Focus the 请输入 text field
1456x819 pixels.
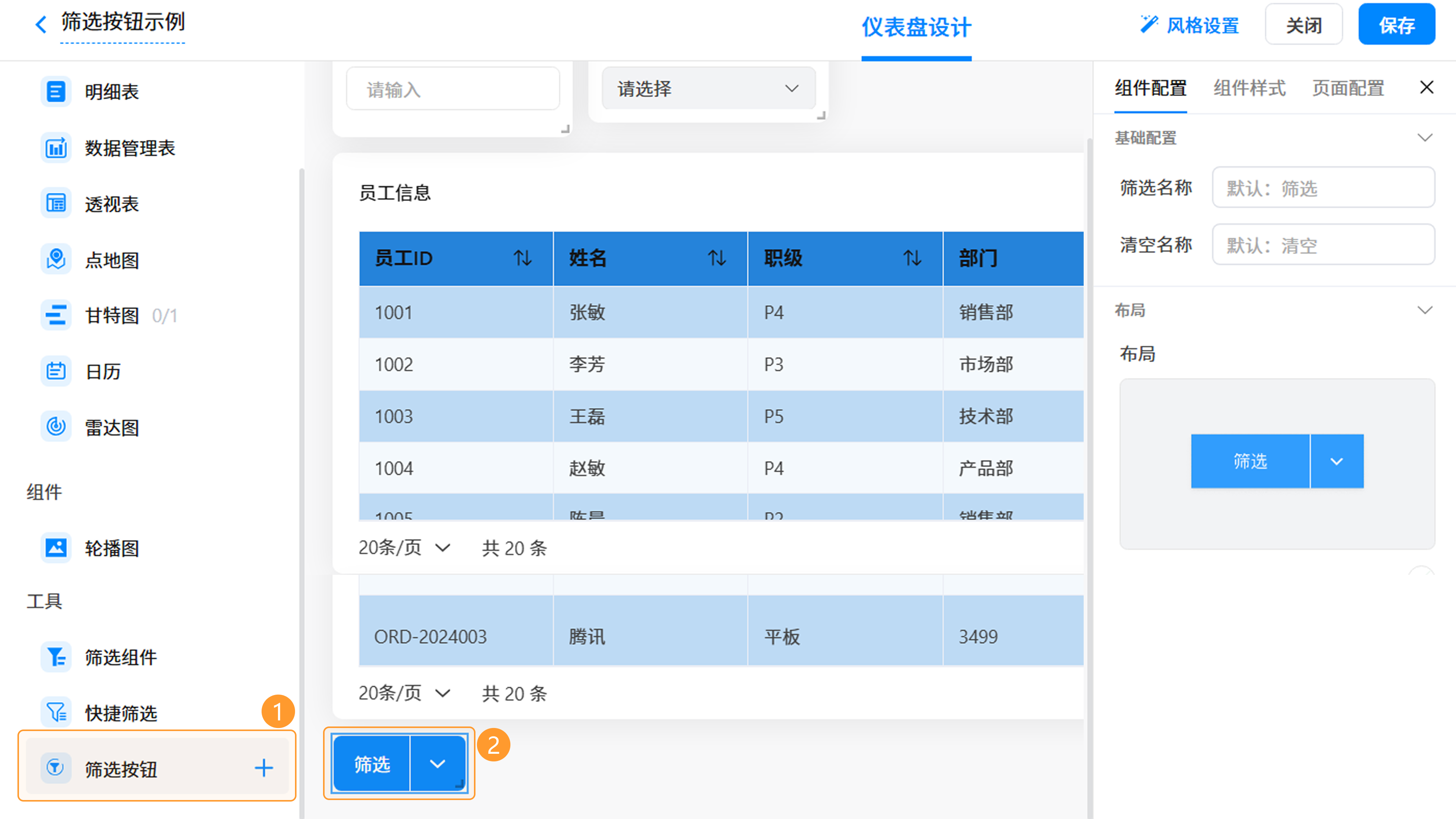(x=453, y=89)
